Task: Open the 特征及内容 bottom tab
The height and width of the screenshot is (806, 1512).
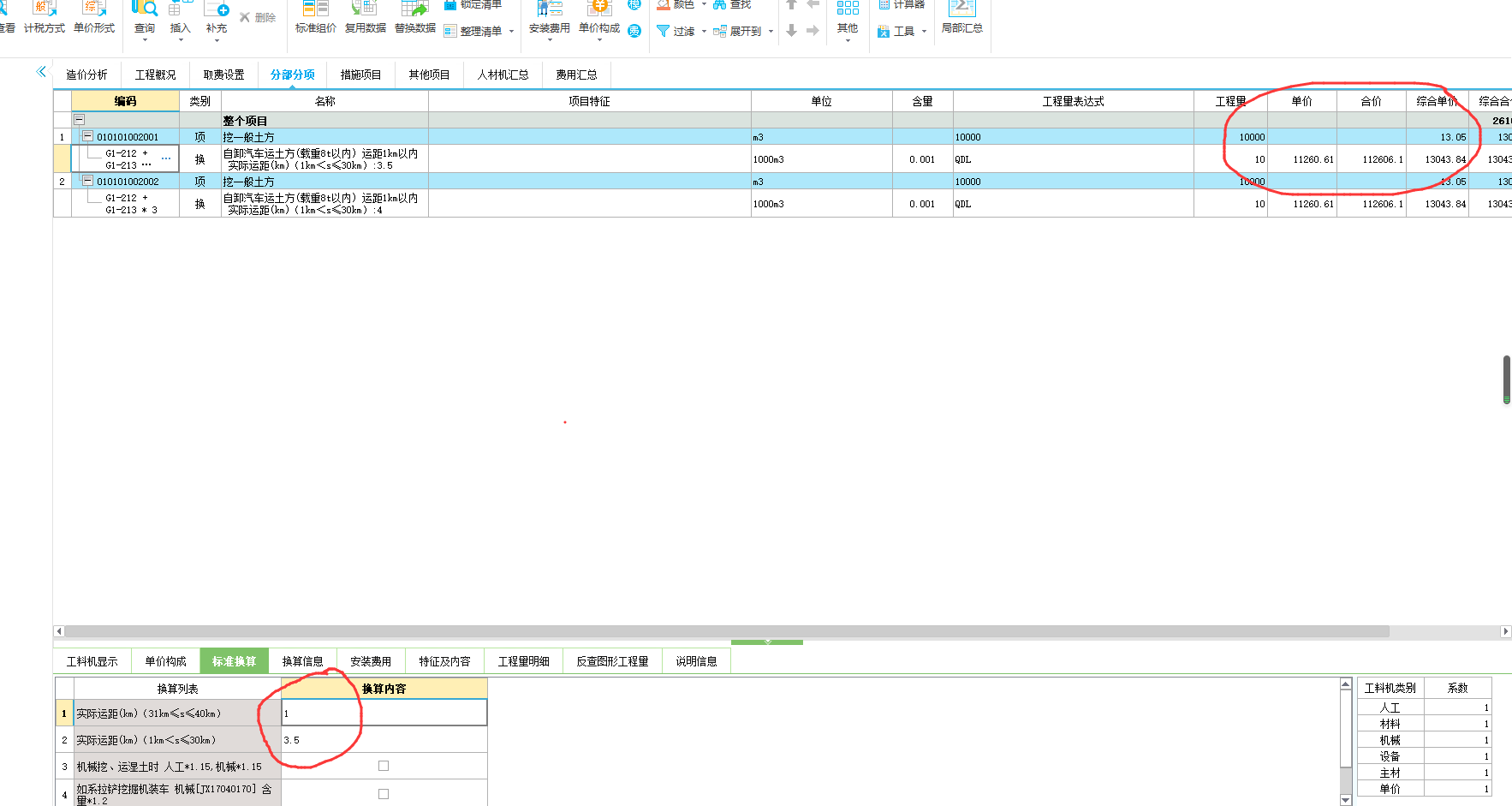Action: point(444,661)
